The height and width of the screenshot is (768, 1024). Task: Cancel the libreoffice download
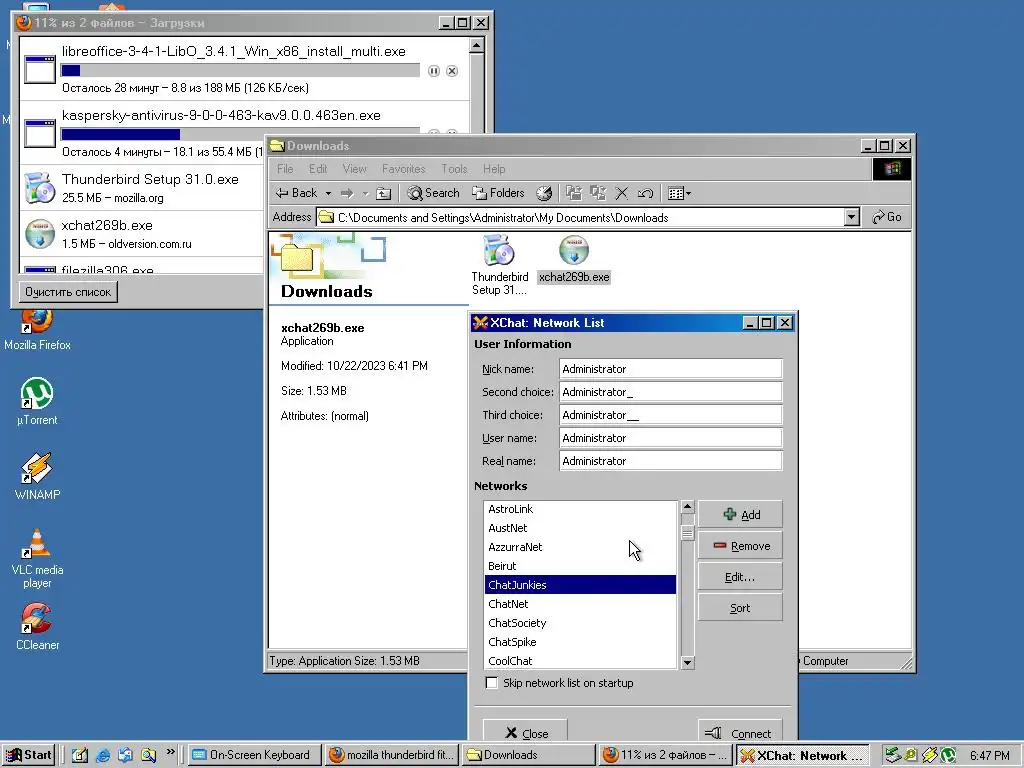452,71
